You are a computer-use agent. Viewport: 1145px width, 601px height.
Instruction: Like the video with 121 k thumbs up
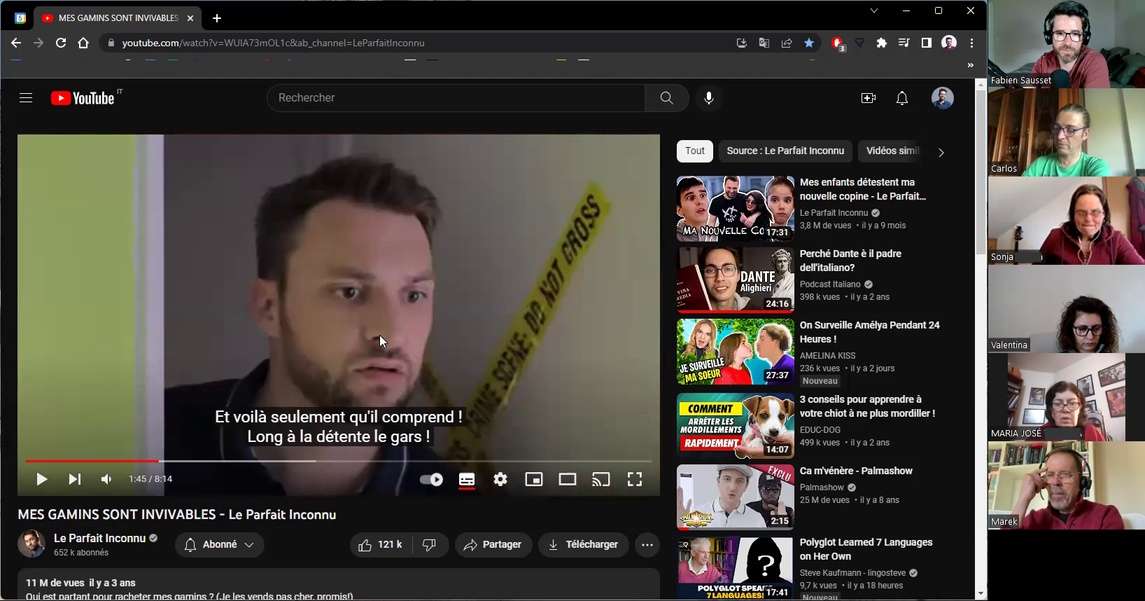click(380, 545)
